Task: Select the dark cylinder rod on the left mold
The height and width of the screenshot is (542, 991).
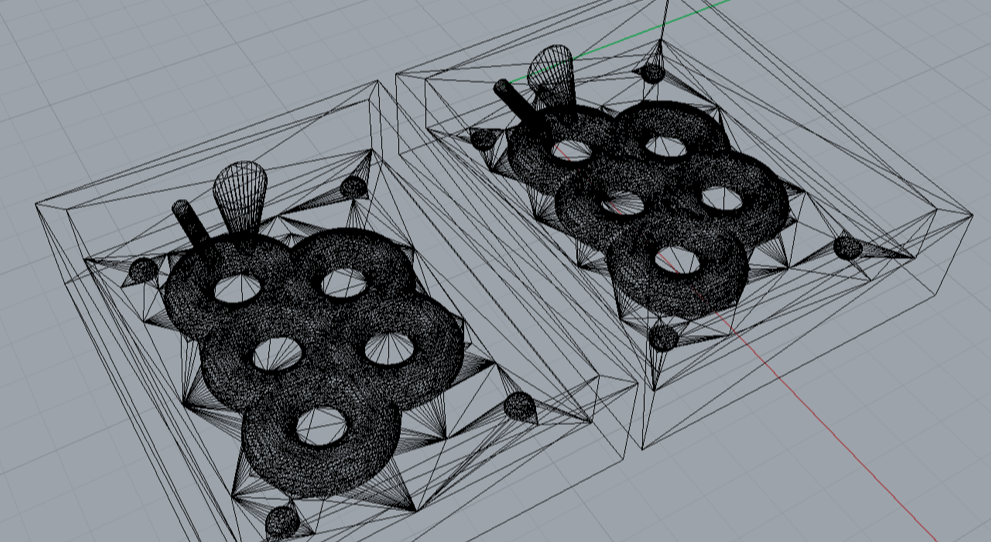Action: pyautogui.click(x=190, y=224)
